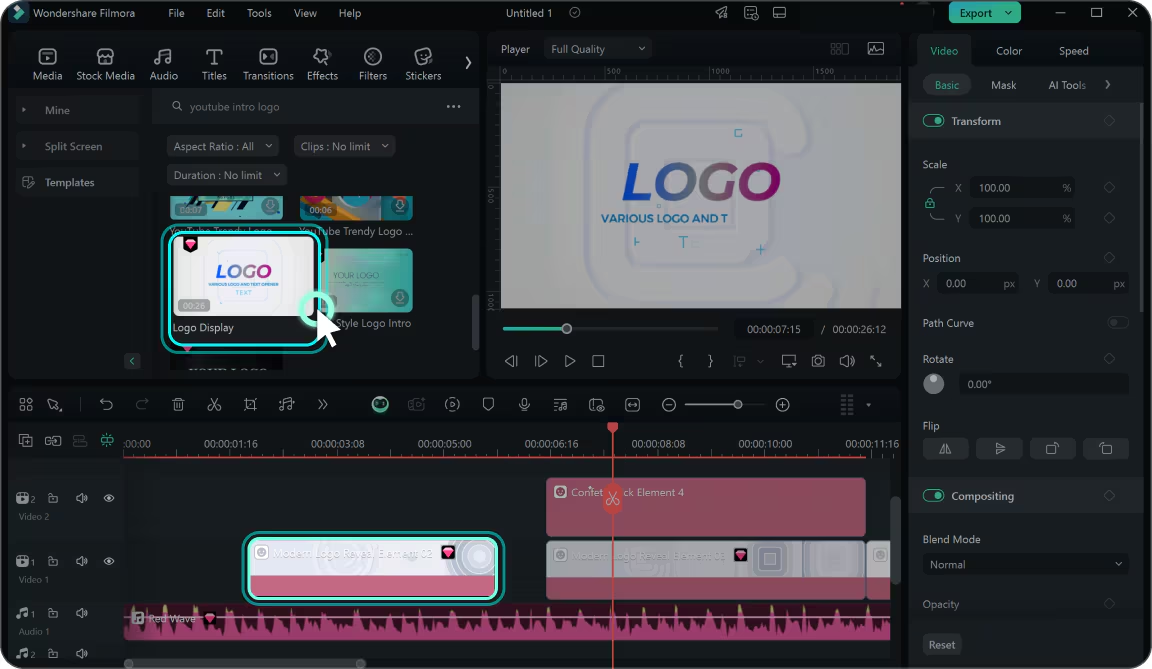Open the Effects panel
1152x669 pixels.
[x=322, y=64]
